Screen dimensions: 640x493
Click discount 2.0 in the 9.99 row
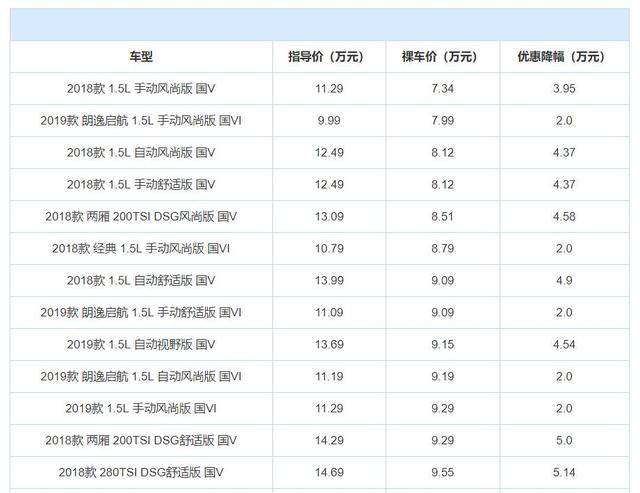(564, 121)
